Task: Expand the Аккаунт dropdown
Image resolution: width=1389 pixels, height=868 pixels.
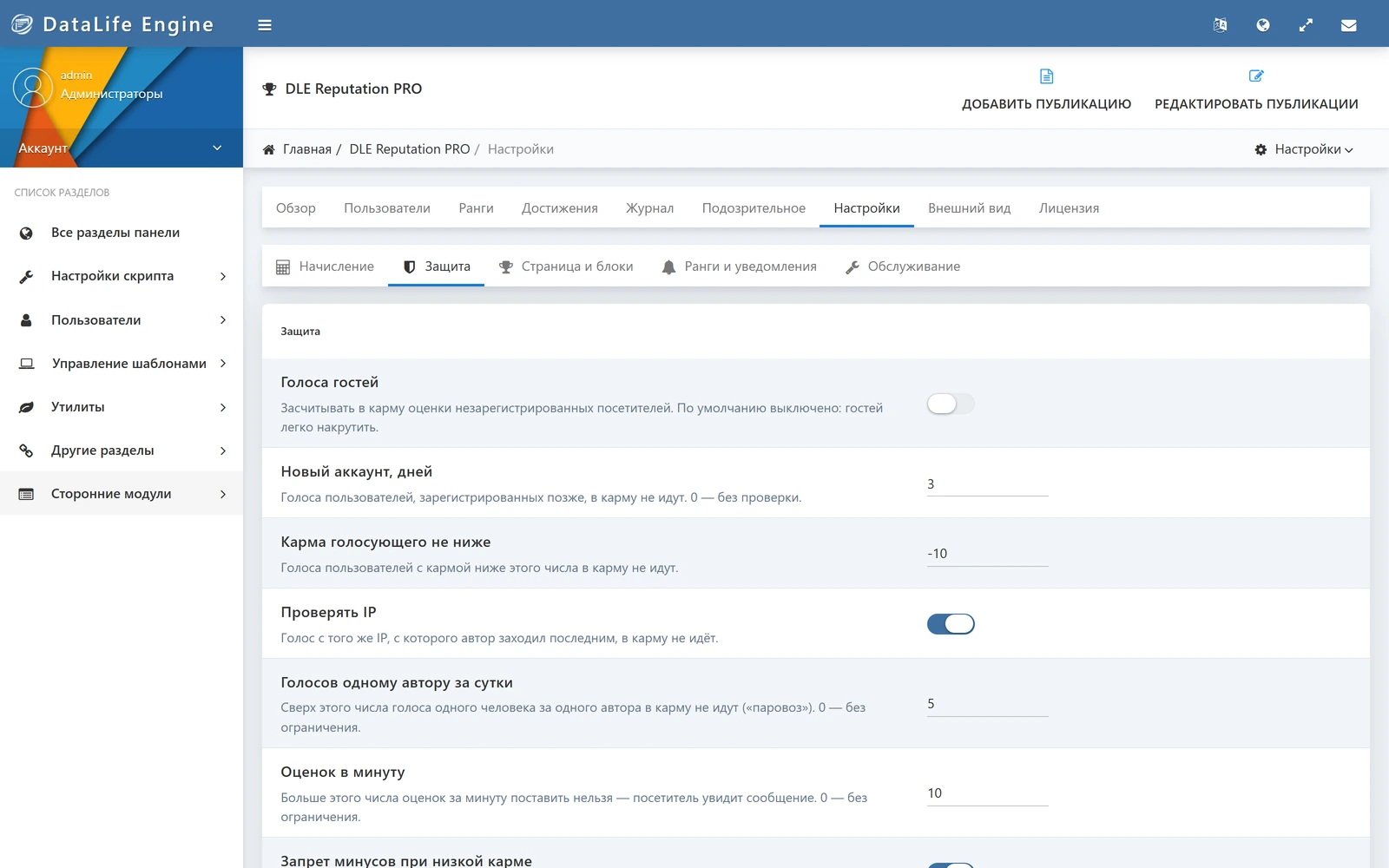Action: pyautogui.click(x=122, y=148)
